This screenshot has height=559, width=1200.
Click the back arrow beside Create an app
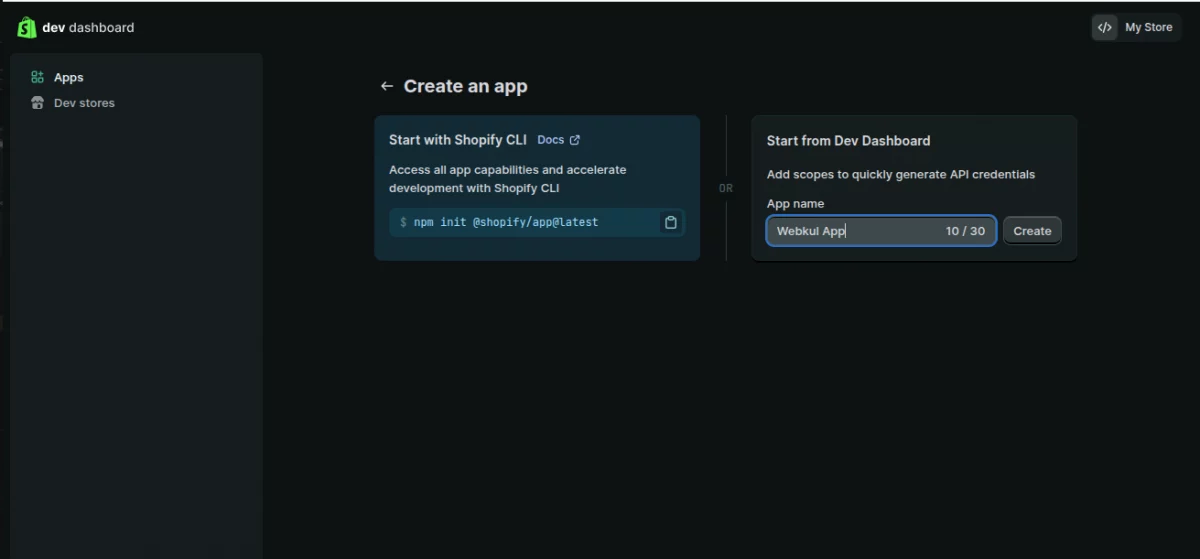click(387, 87)
